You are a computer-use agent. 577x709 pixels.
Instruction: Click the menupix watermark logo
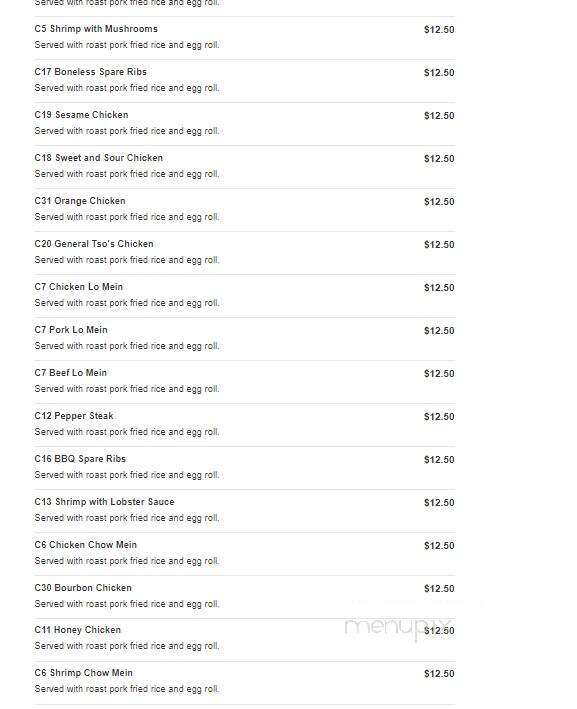coord(398,628)
